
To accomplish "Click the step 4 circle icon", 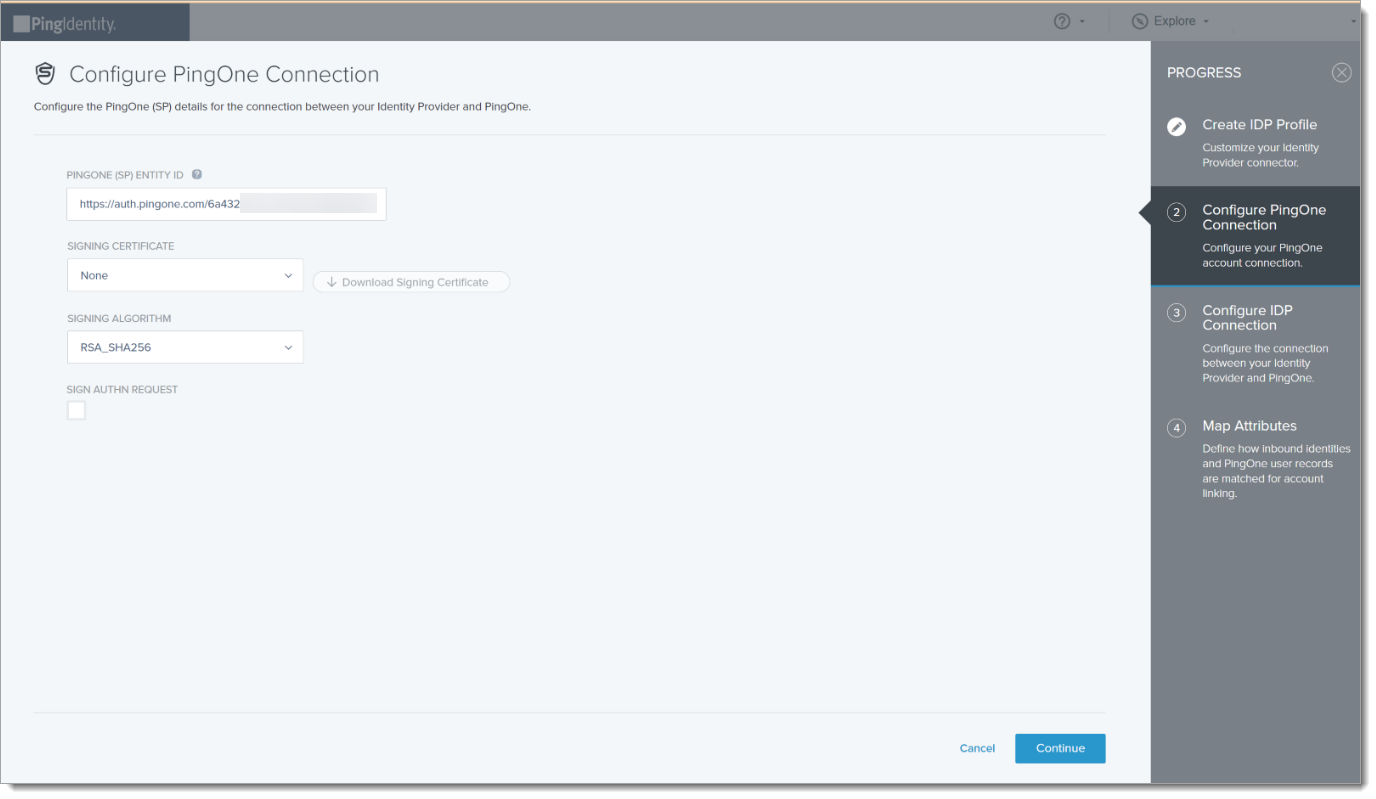I will click(1177, 428).
